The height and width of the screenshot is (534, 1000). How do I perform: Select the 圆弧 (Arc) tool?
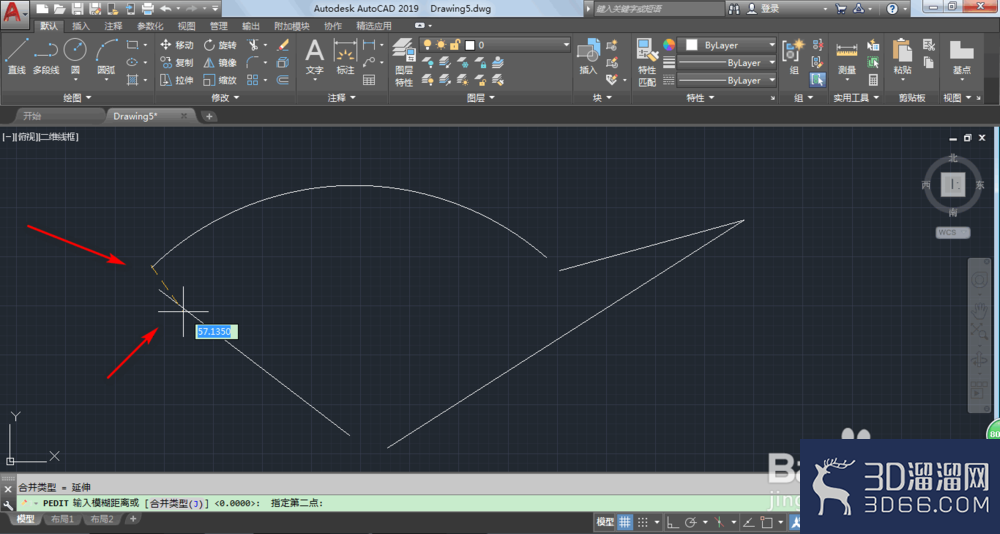[x=107, y=56]
